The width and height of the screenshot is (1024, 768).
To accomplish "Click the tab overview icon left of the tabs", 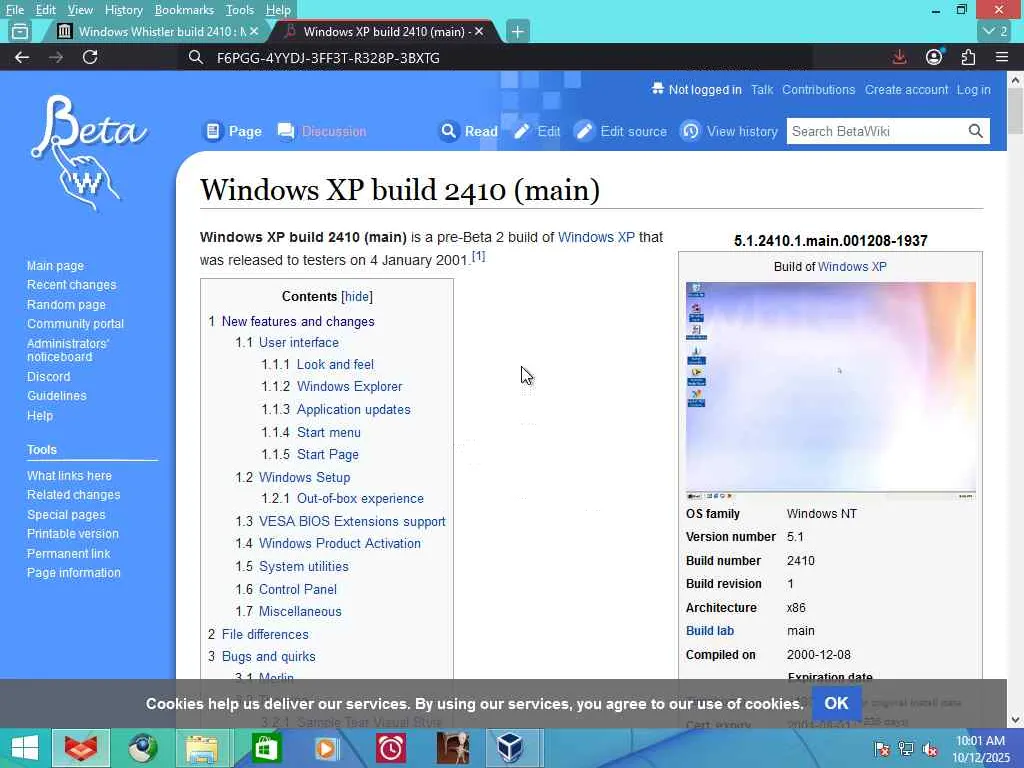I will click(20, 31).
